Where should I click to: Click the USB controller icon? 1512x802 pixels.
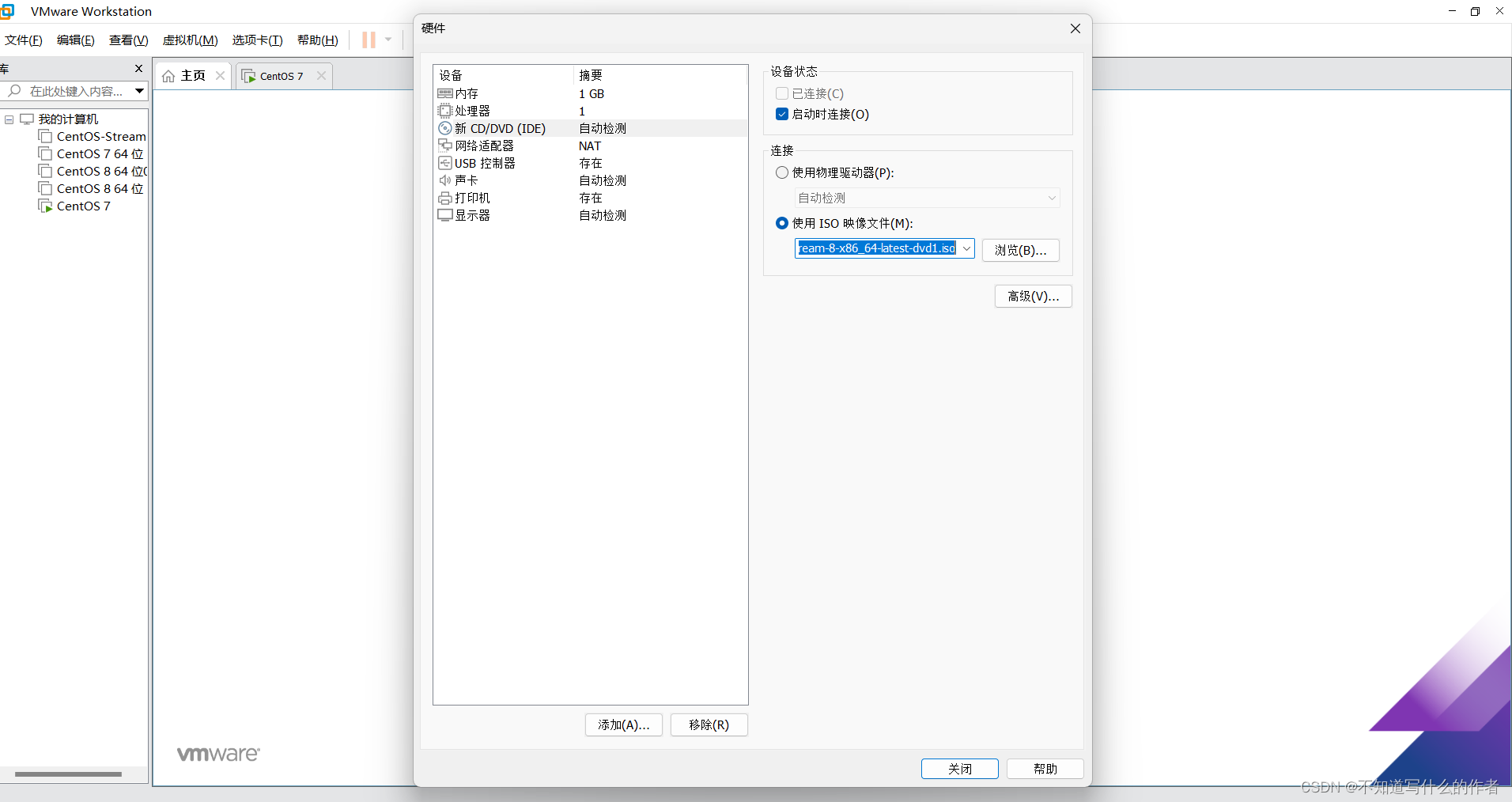point(445,163)
